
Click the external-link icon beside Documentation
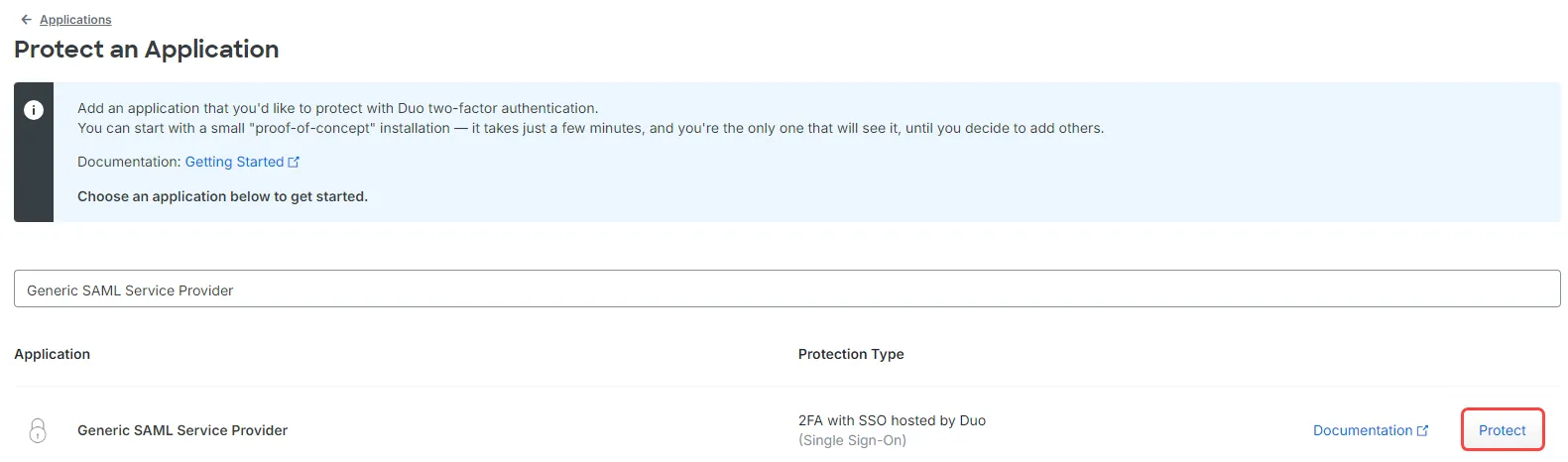tap(1423, 430)
